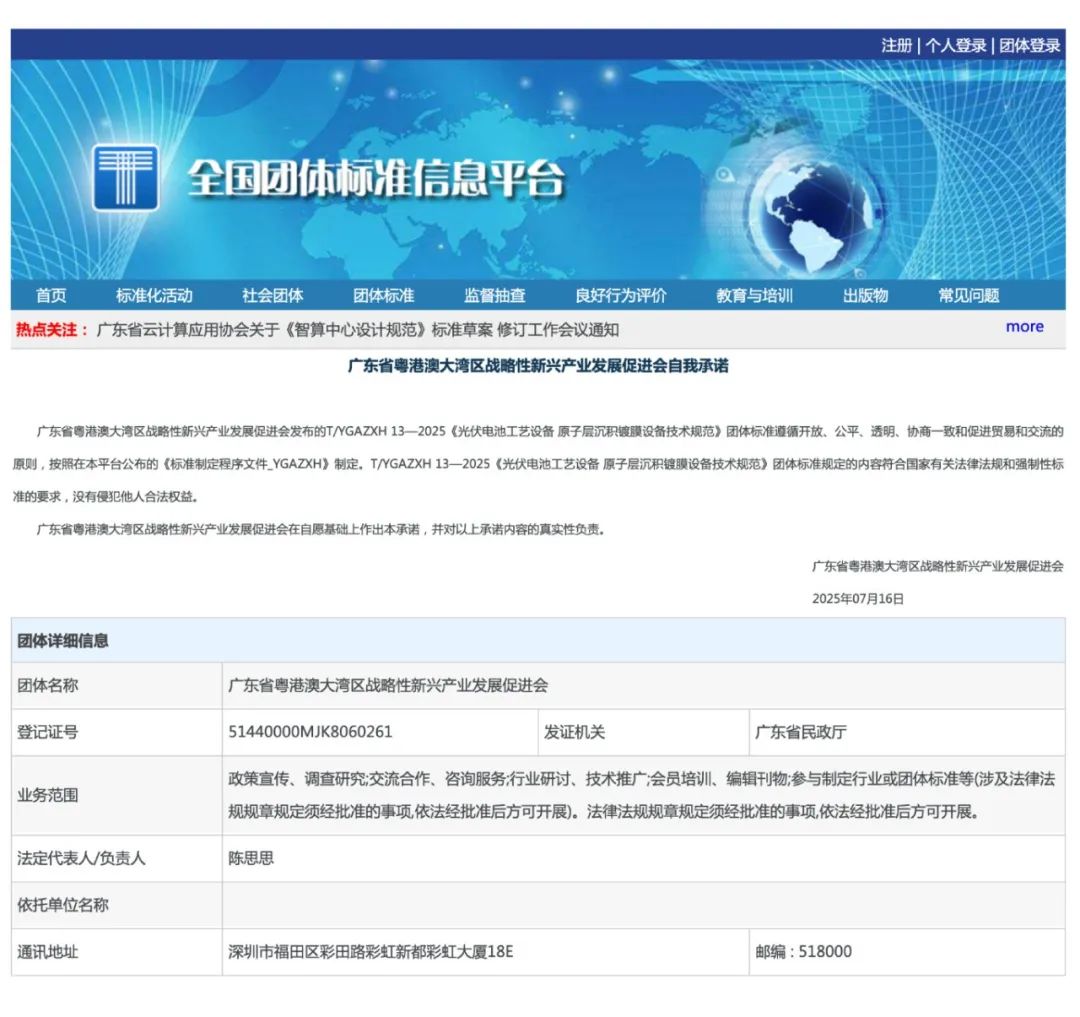This screenshot has height=1017, width=1080.
Task: Open the 监督抽查 menu item
Action: [495, 295]
